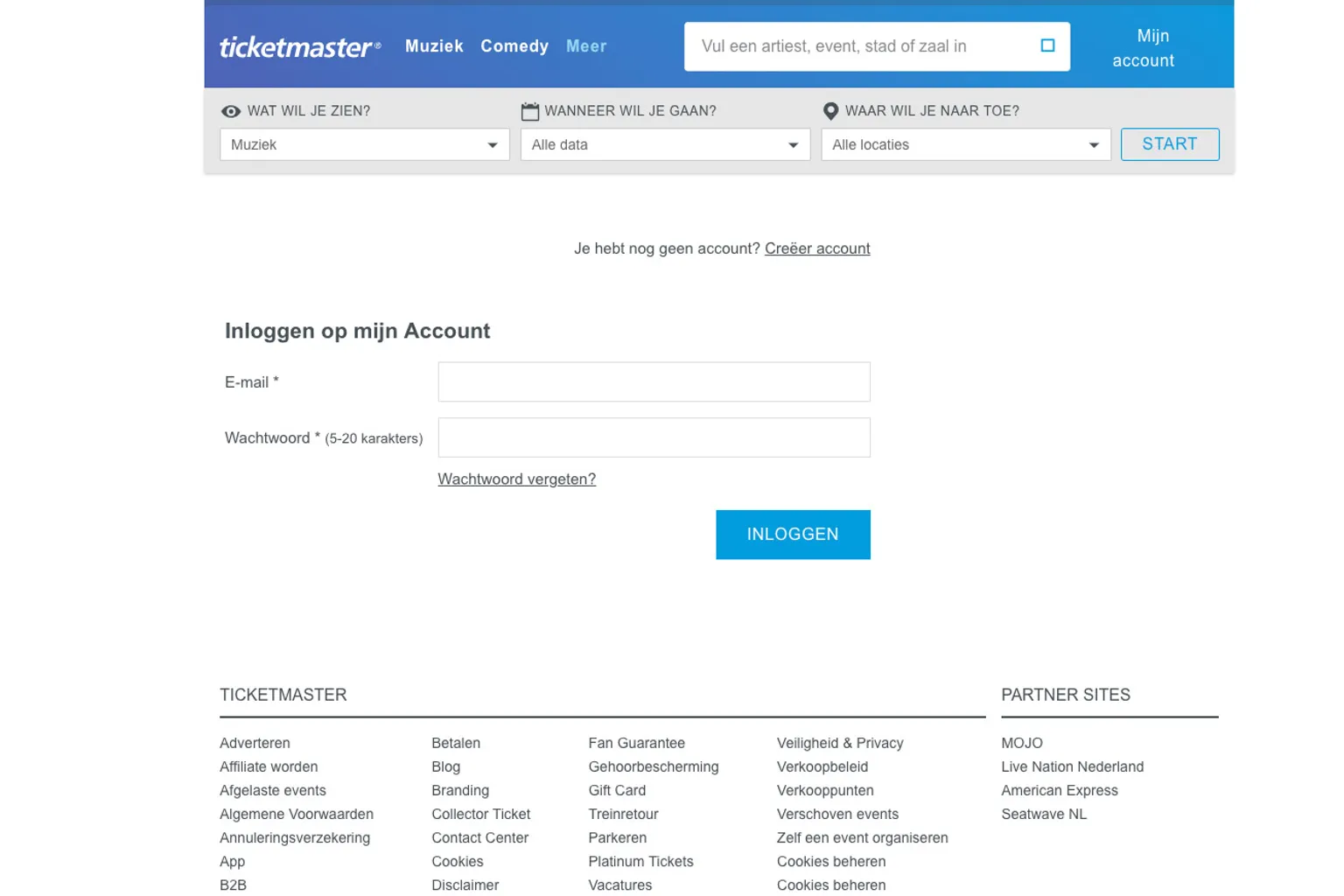Follow the Creëer account link
1344x896 pixels.
[816, 248]
